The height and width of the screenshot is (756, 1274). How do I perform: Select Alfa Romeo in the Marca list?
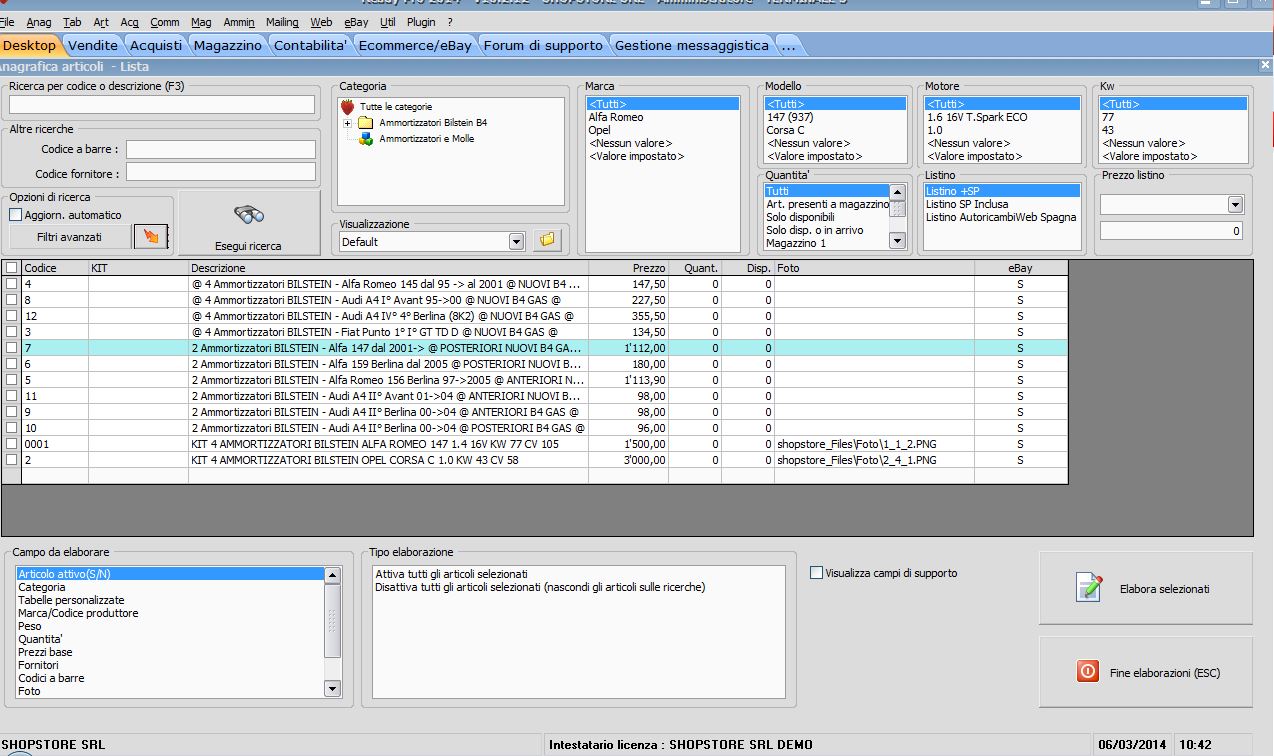point(616,117)
